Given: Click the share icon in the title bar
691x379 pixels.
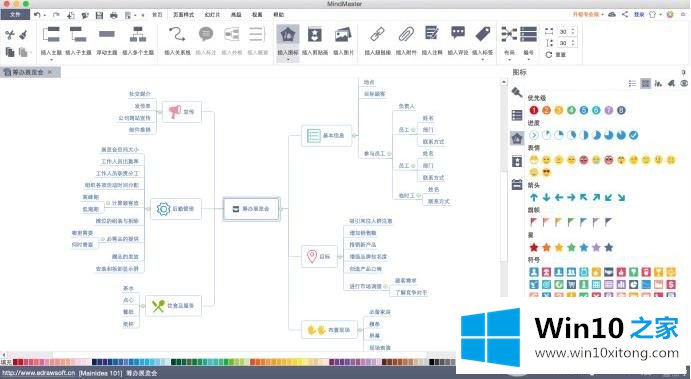Looking at the screenshot, I should click(625, 15).
